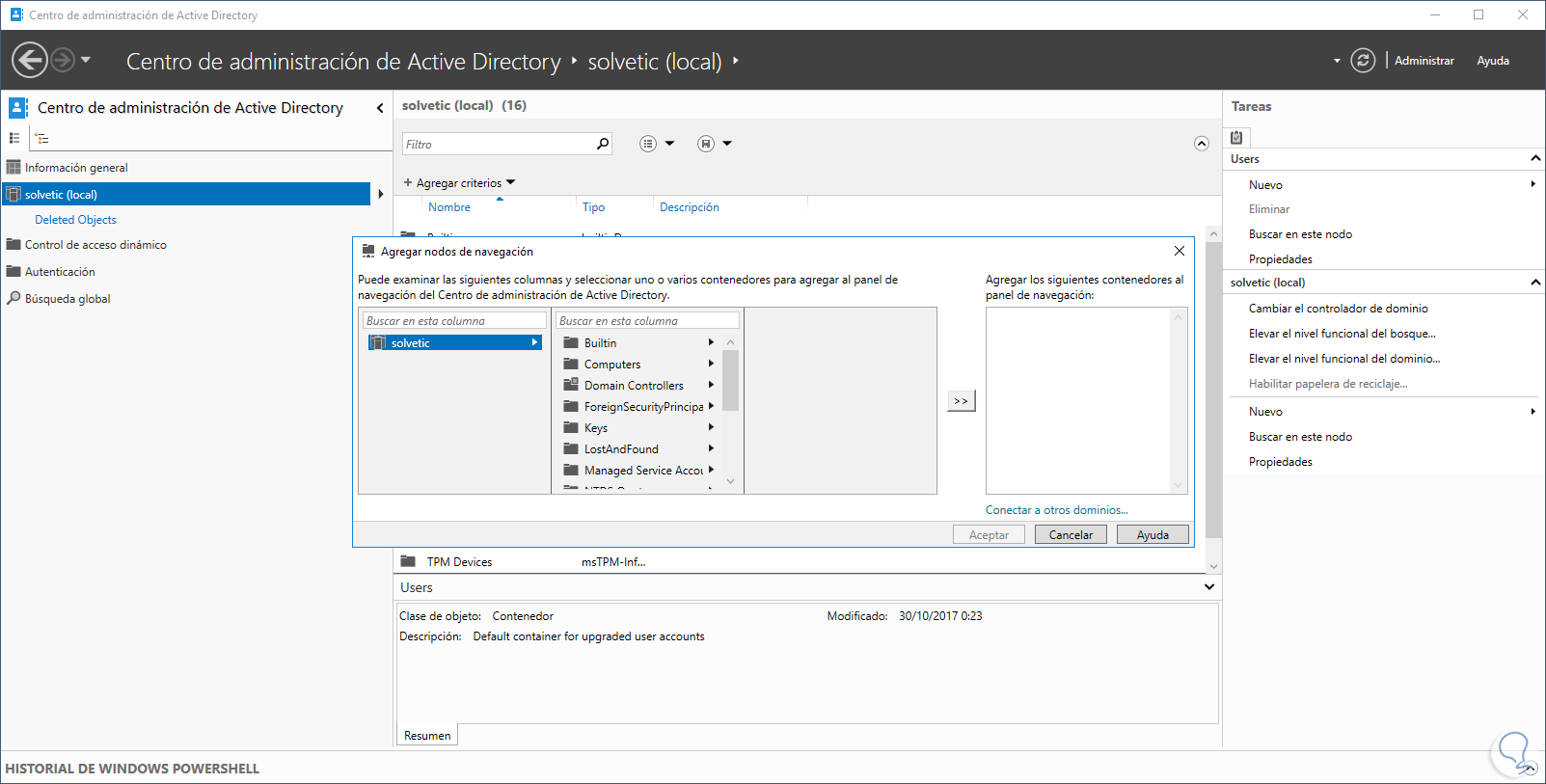The height and width of the screenshot is (784, 1546).
Task: Click the back navigation arrow
Action: coord(30,61)
